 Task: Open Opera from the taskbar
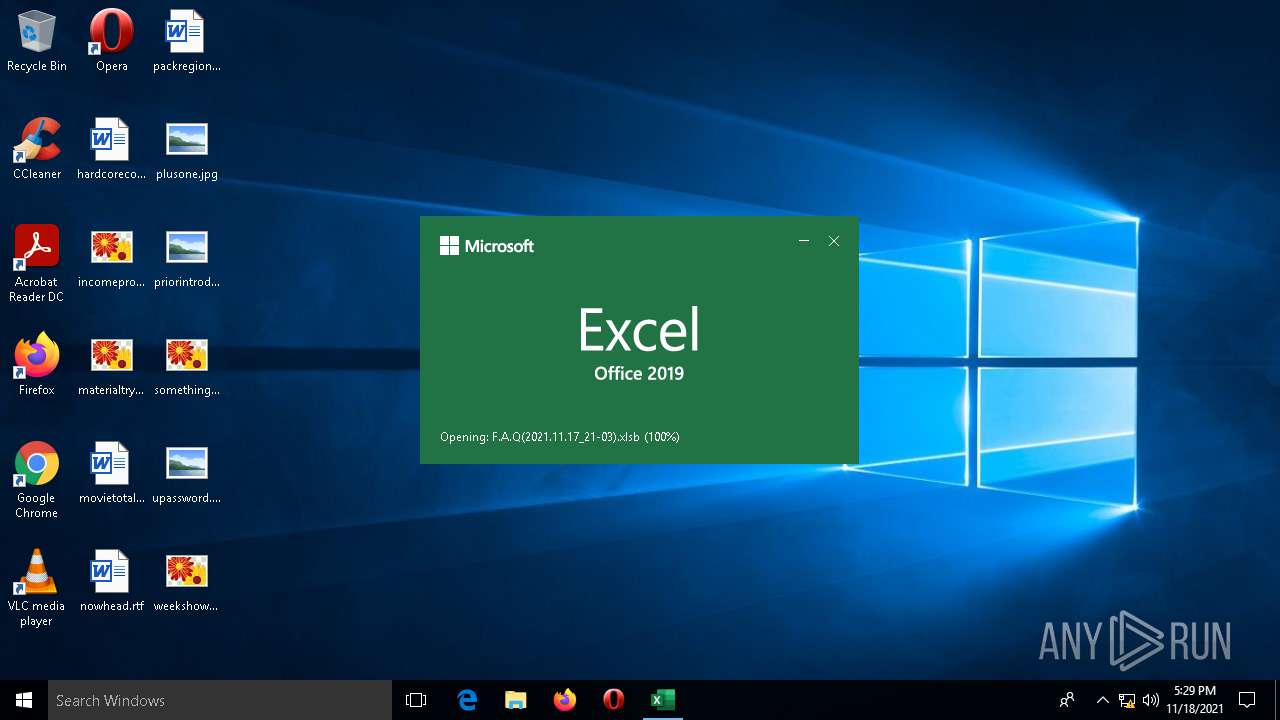click(x=614, y=700)
